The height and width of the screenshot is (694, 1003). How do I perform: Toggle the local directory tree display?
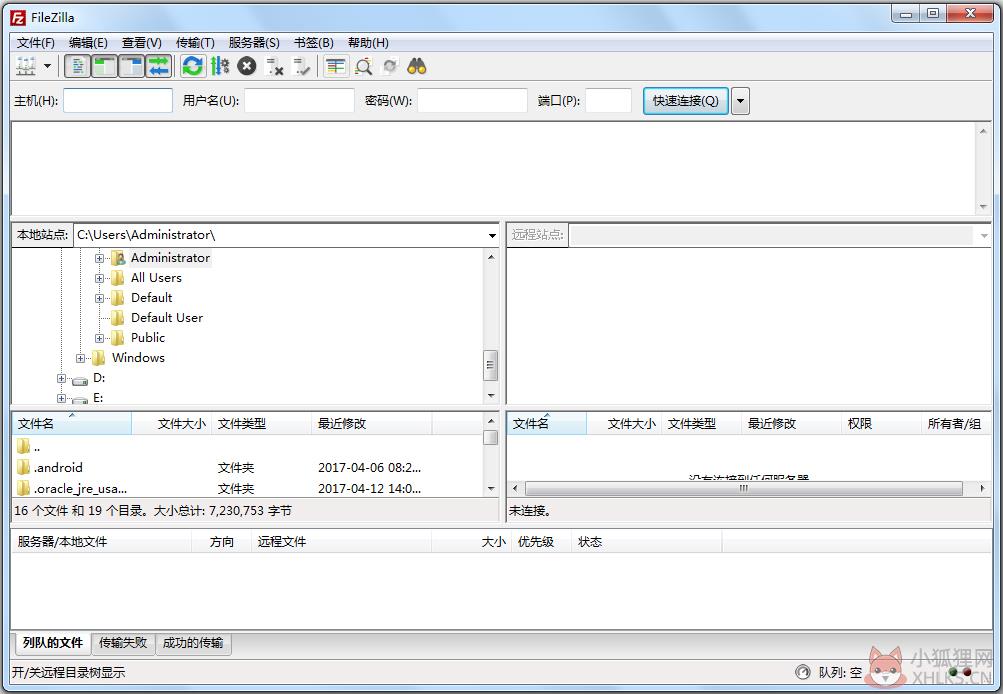tap(105, 66)
